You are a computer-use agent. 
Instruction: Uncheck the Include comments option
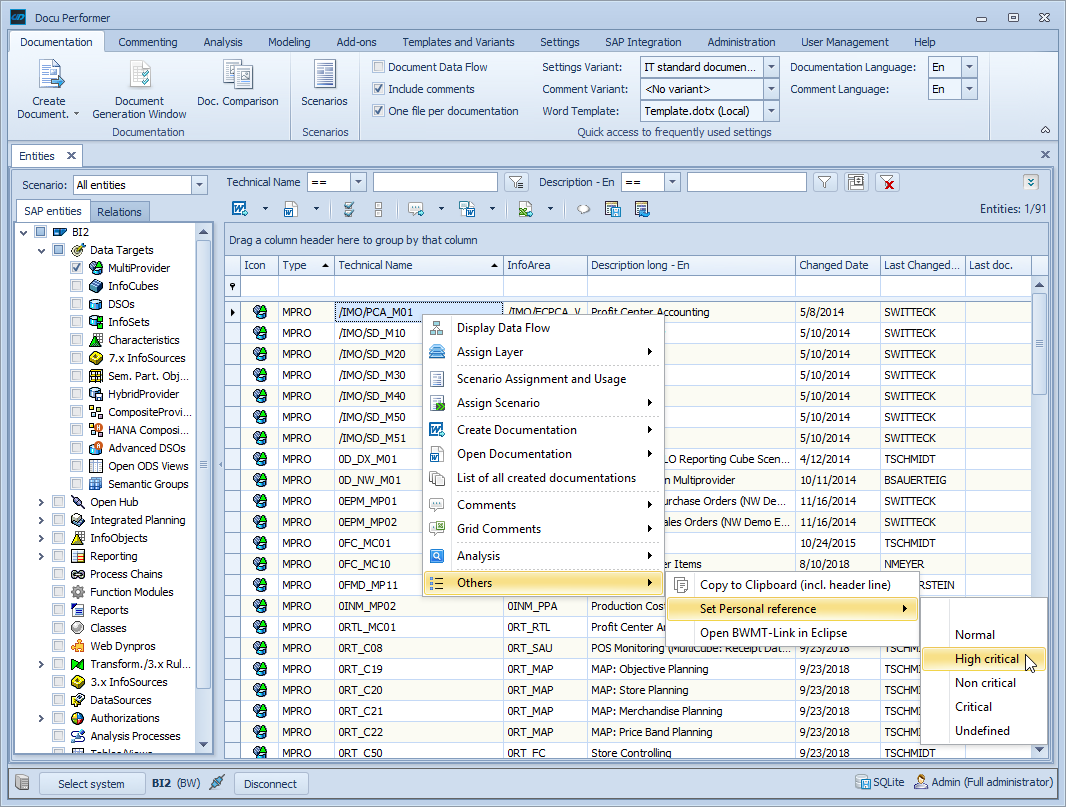tap(377, 88)
